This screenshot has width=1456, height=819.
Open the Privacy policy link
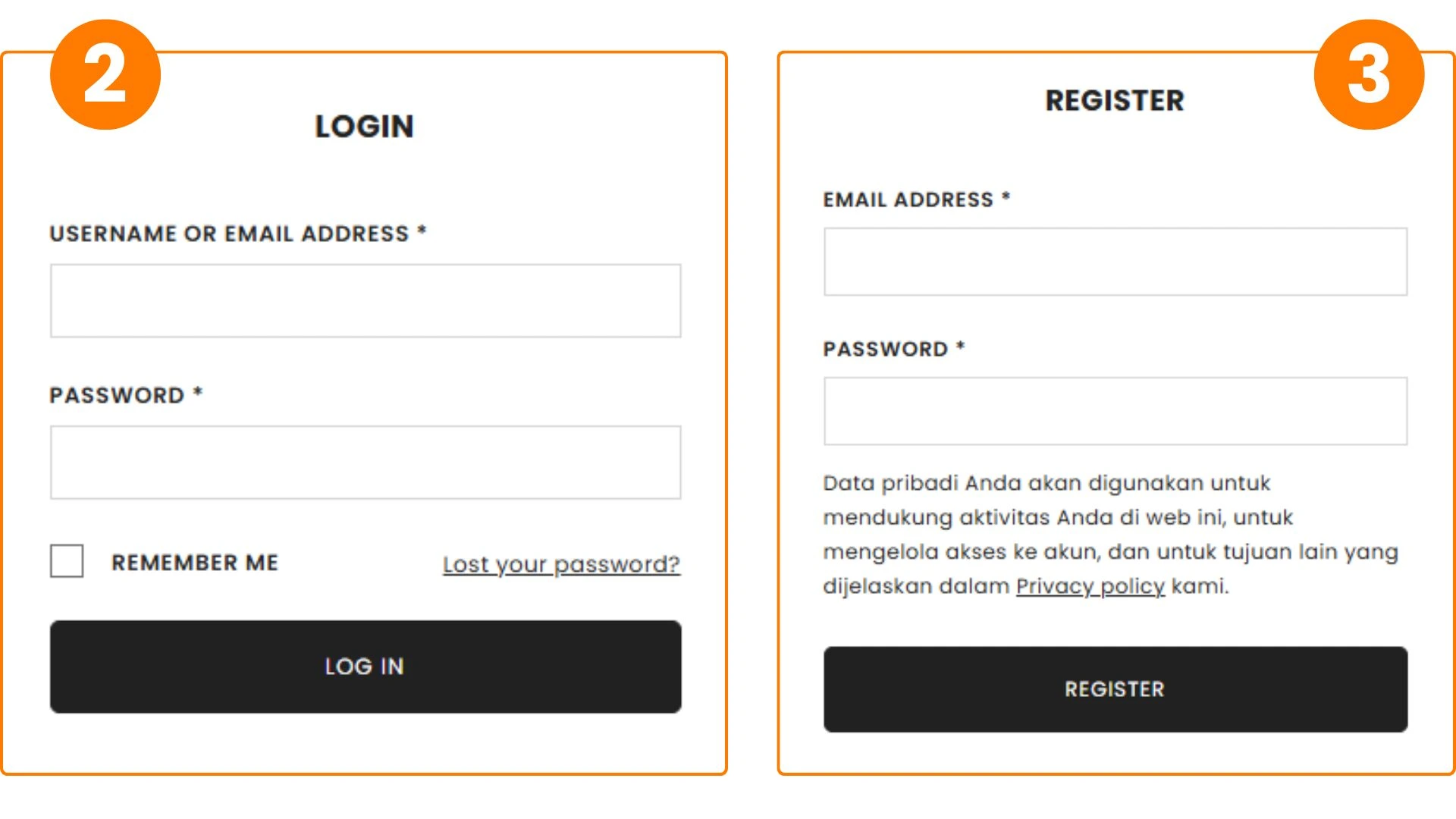(1090, 586)
